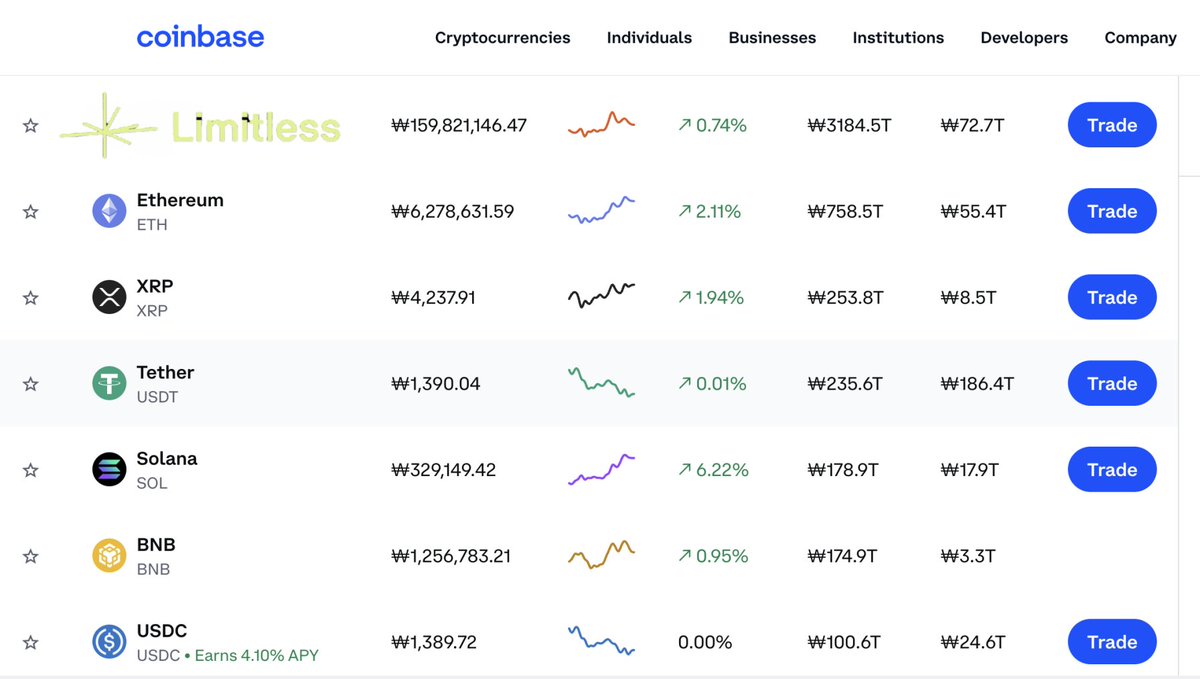View the Ethereum price sparkline chart
Viewport: 1200px width, 679px height.
pyautogui.click(x=602, y=209)
